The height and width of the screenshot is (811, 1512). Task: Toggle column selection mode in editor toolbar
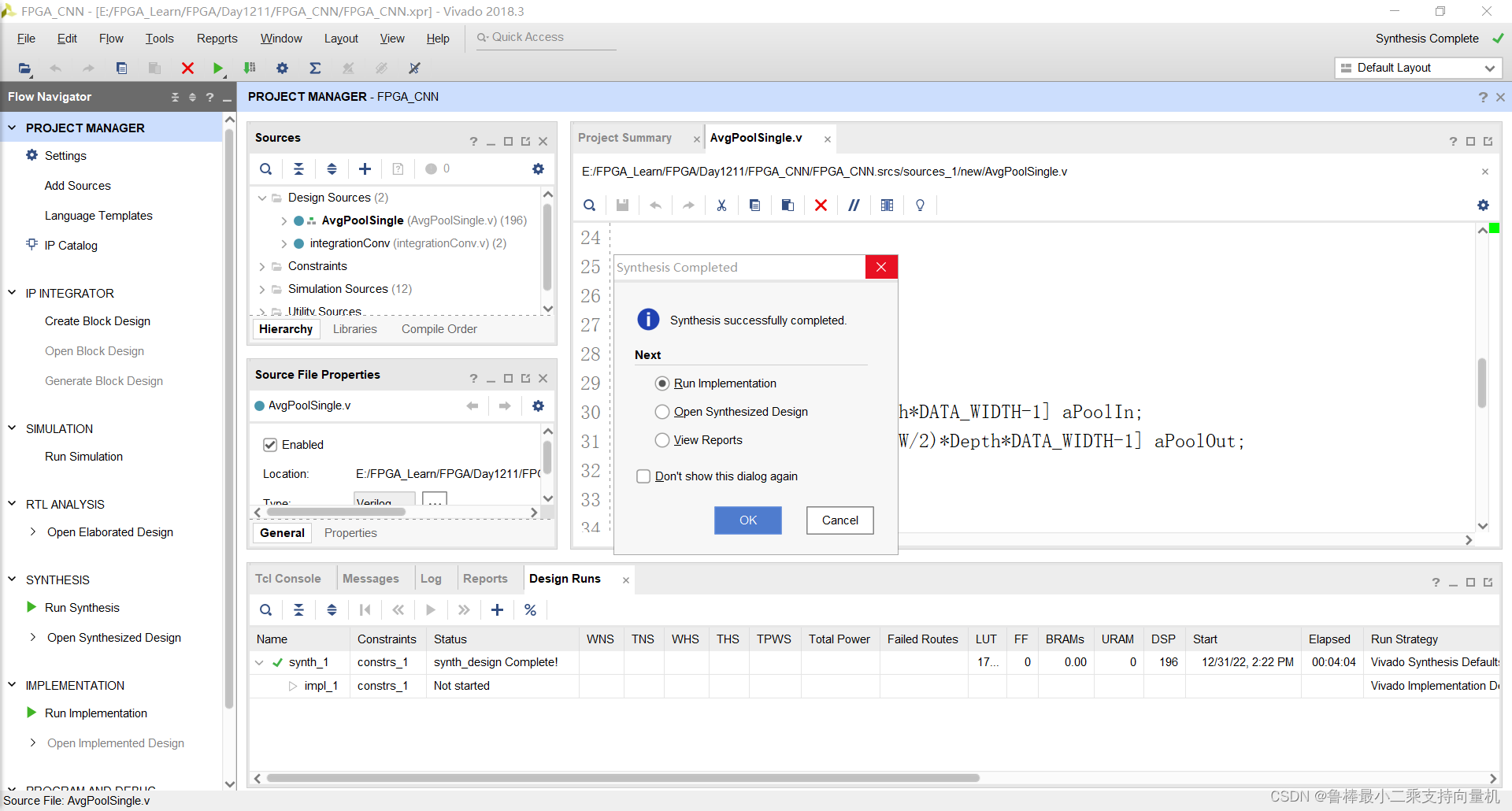click(x=887, y=206)
